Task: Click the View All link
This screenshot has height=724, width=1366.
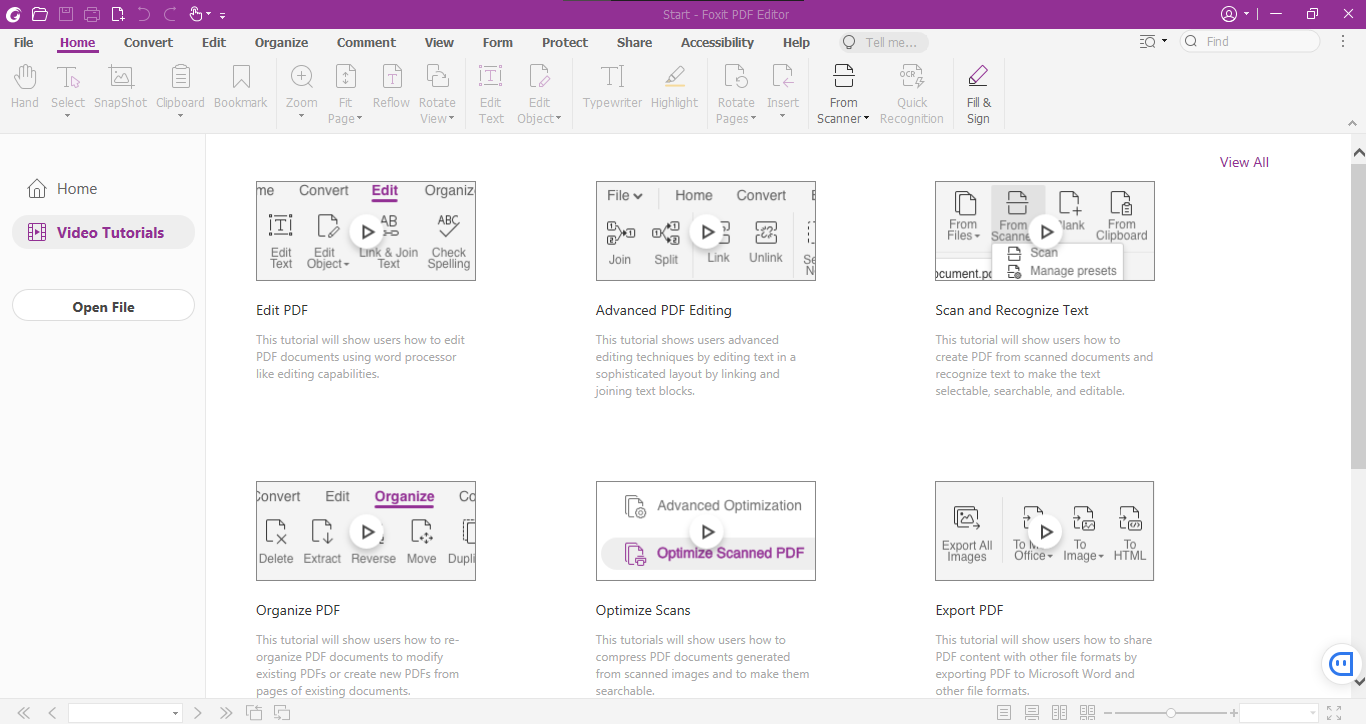Action: click(1244, 163)
